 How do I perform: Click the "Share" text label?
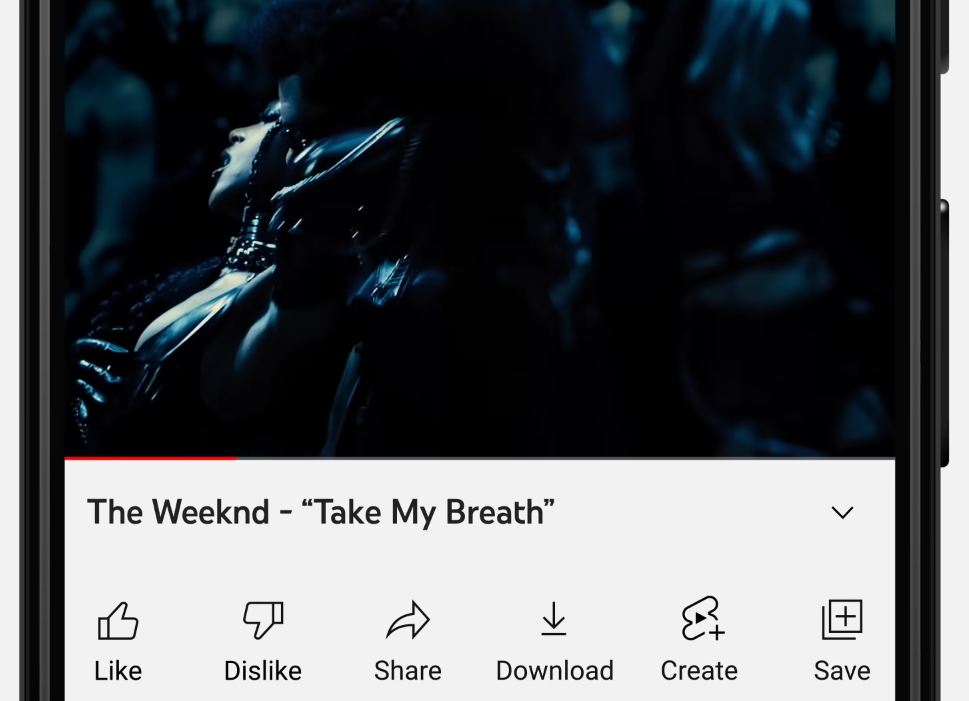pos(408,671)
